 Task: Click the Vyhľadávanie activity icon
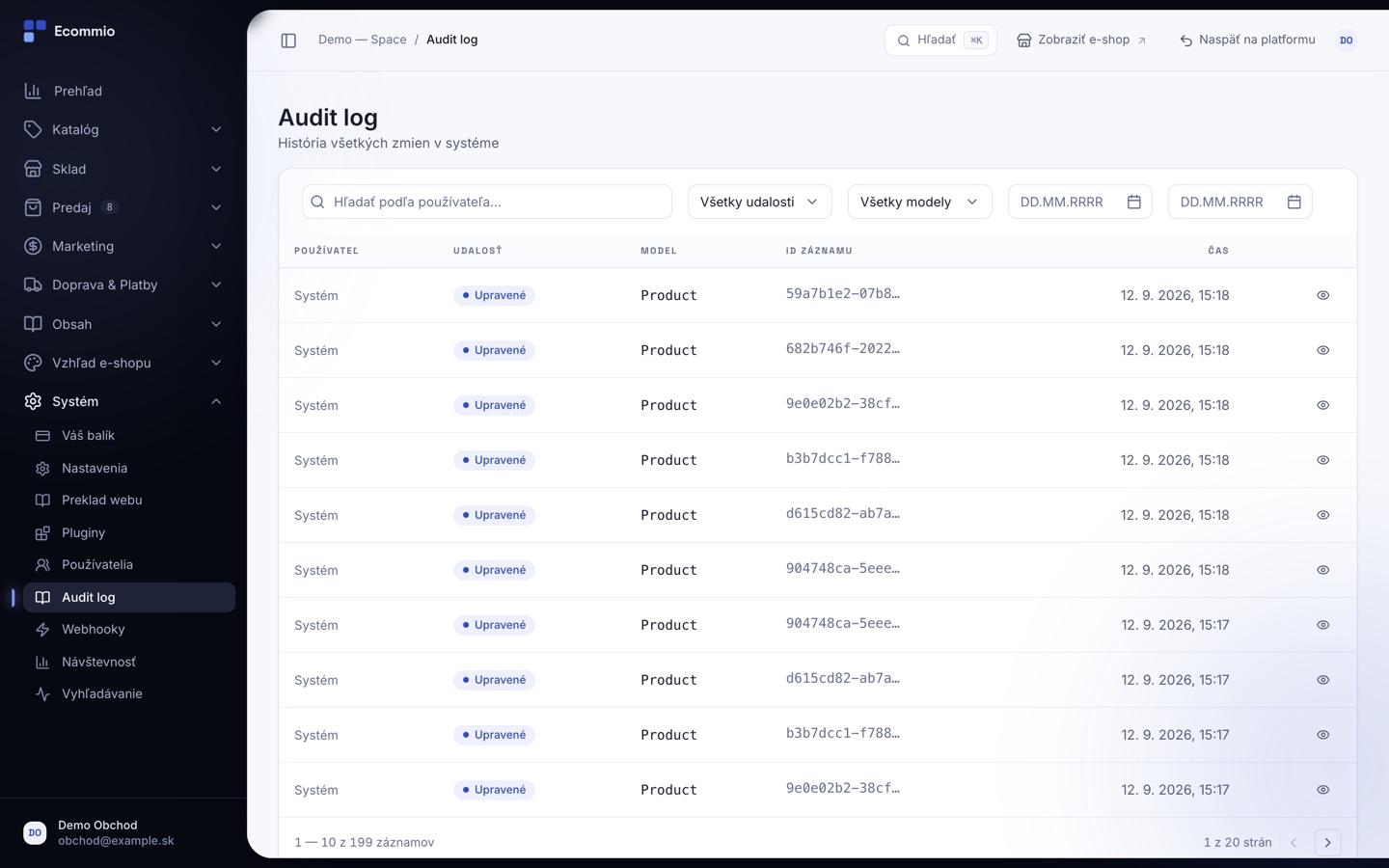tap(42, 694)
